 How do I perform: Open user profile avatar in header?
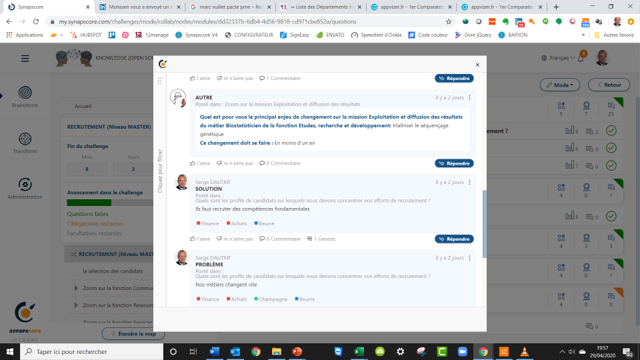(602, 58)
